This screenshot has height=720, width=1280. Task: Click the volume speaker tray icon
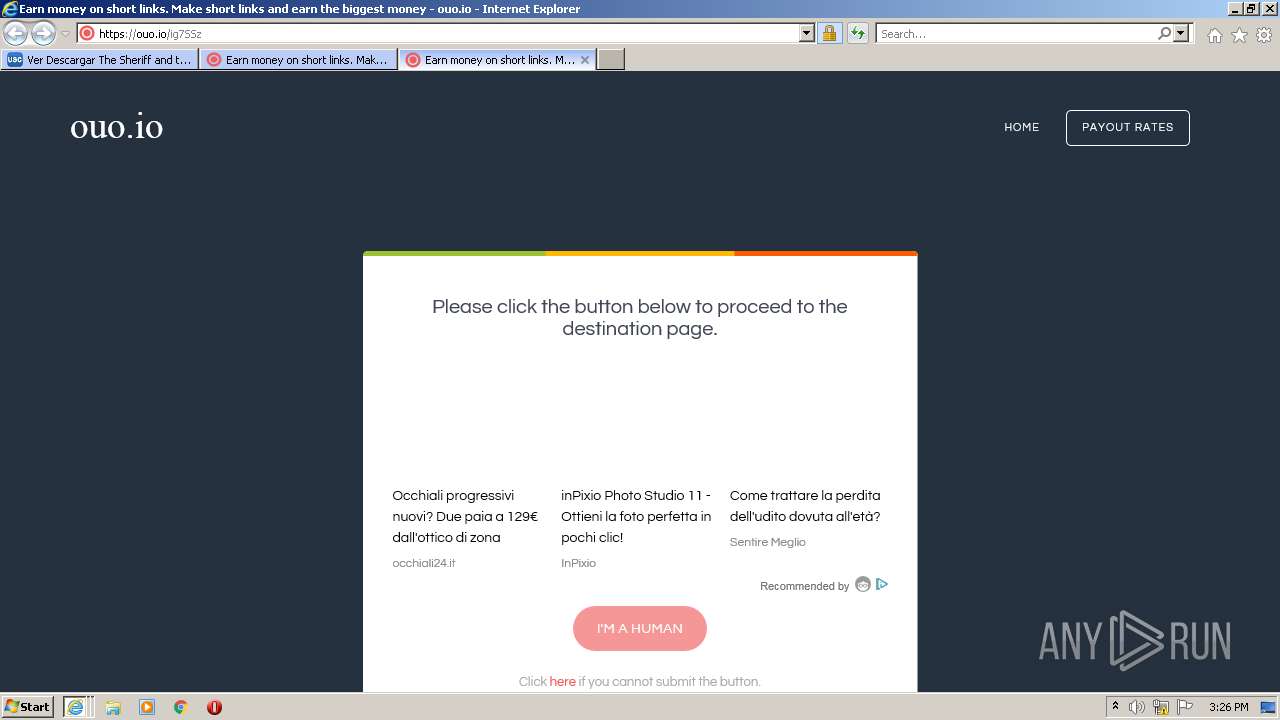1137,707
